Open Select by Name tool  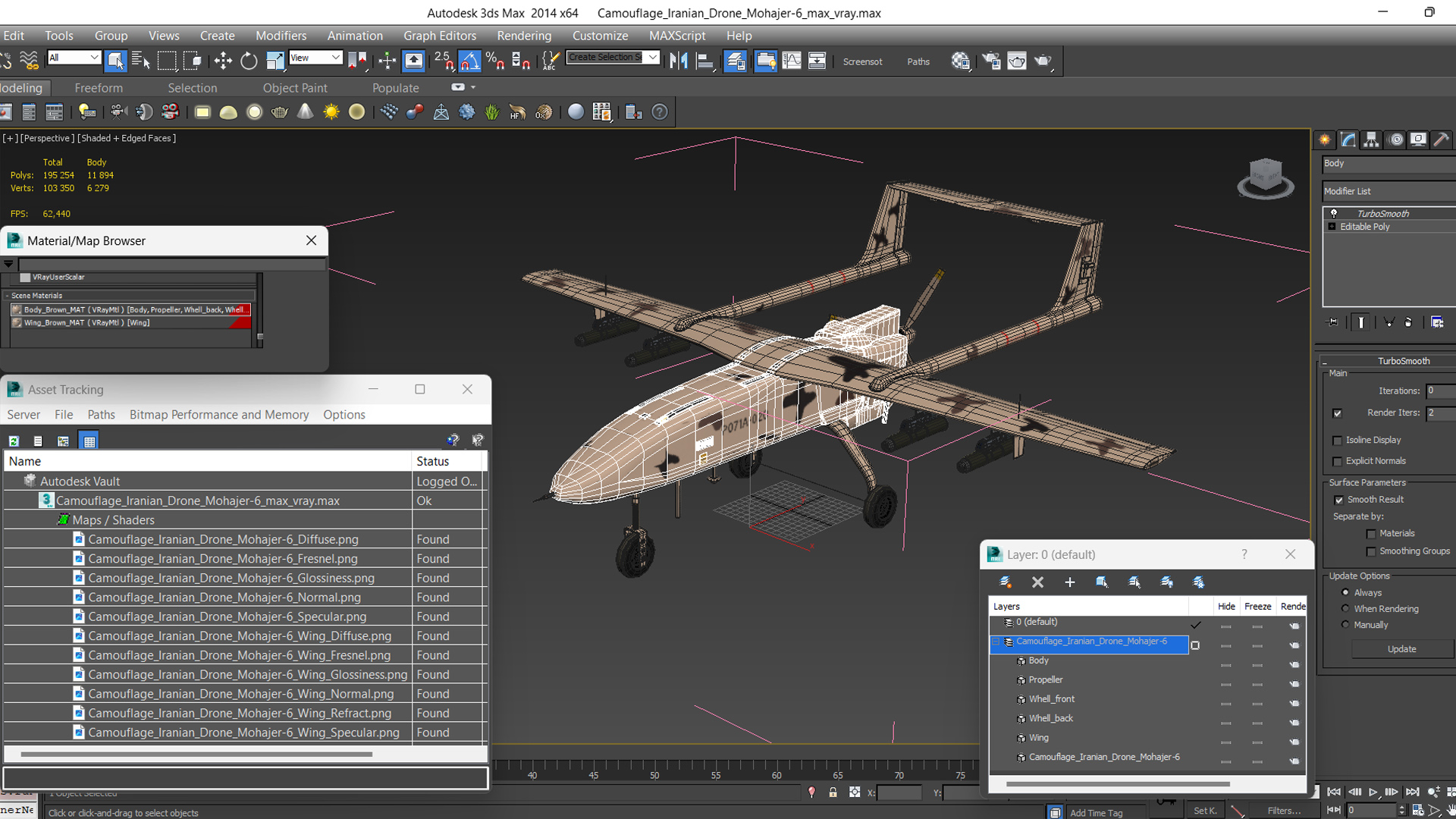click(141, 61)
